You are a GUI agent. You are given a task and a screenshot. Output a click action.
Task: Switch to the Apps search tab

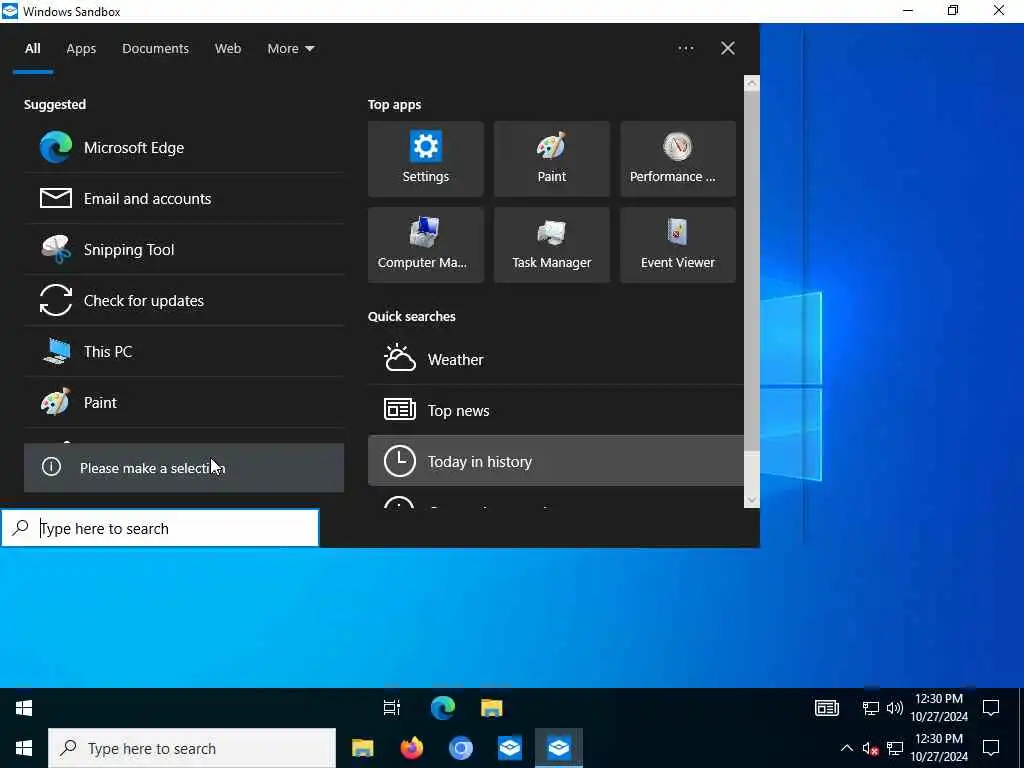pos(81,48)
